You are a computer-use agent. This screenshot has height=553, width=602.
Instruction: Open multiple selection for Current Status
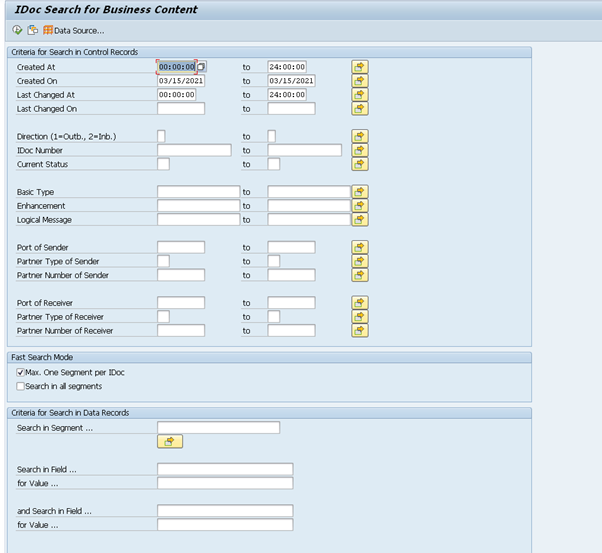click(x=360, y=164)
